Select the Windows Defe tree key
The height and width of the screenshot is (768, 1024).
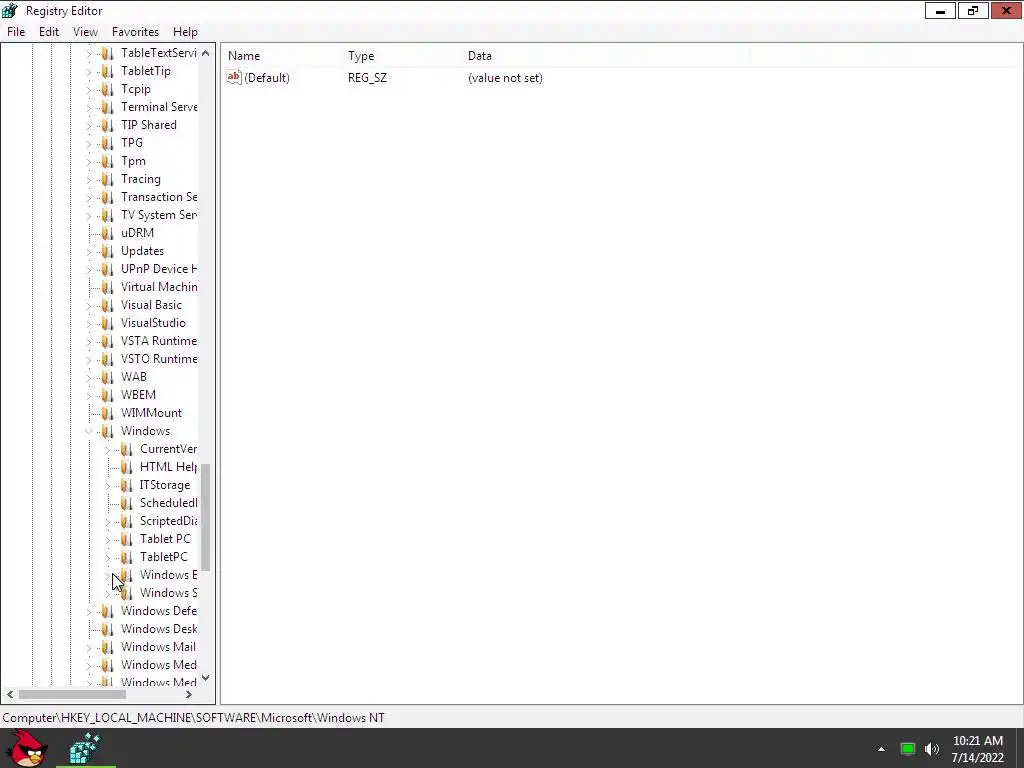coord(159,611)
